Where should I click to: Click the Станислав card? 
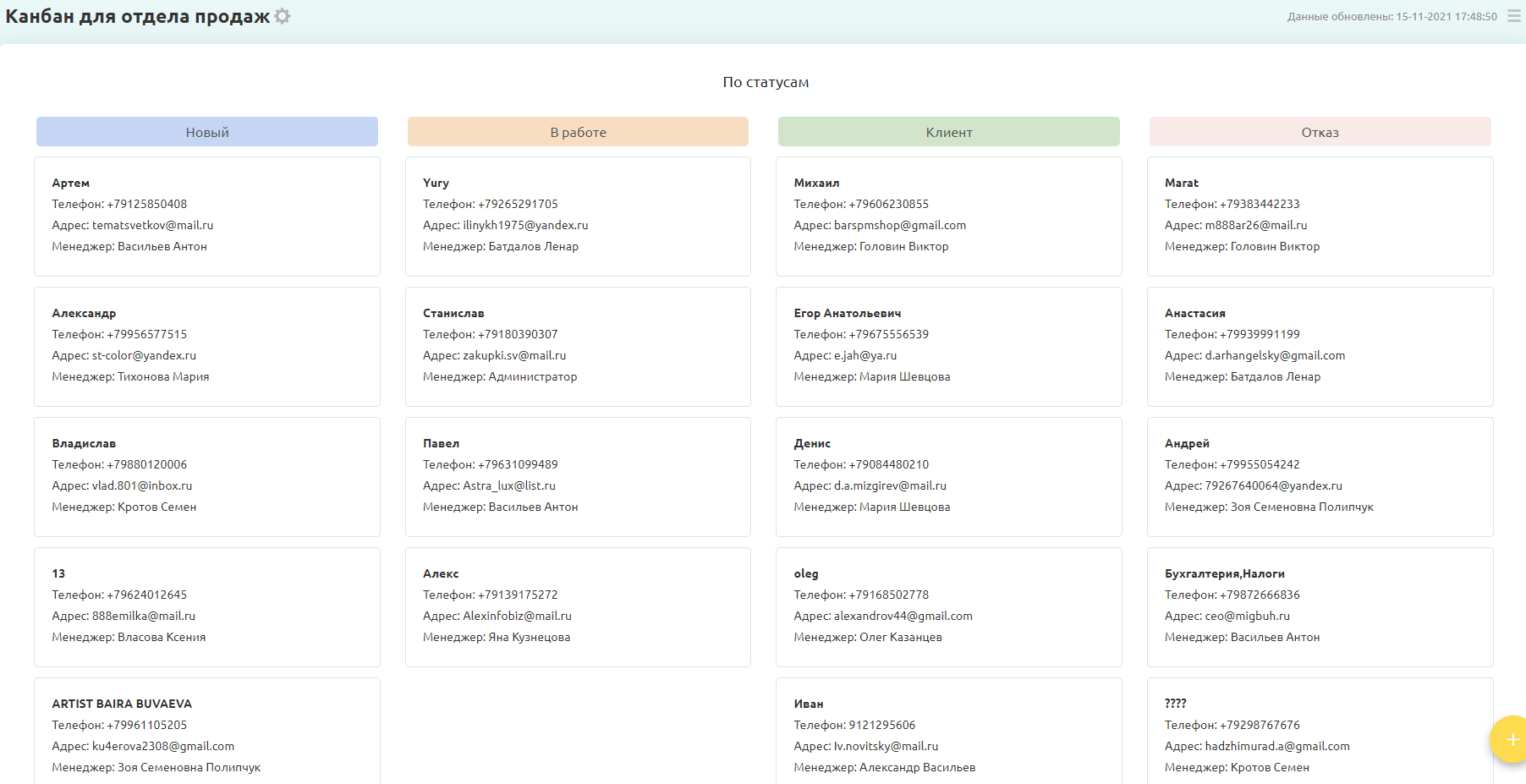point(578,346)
